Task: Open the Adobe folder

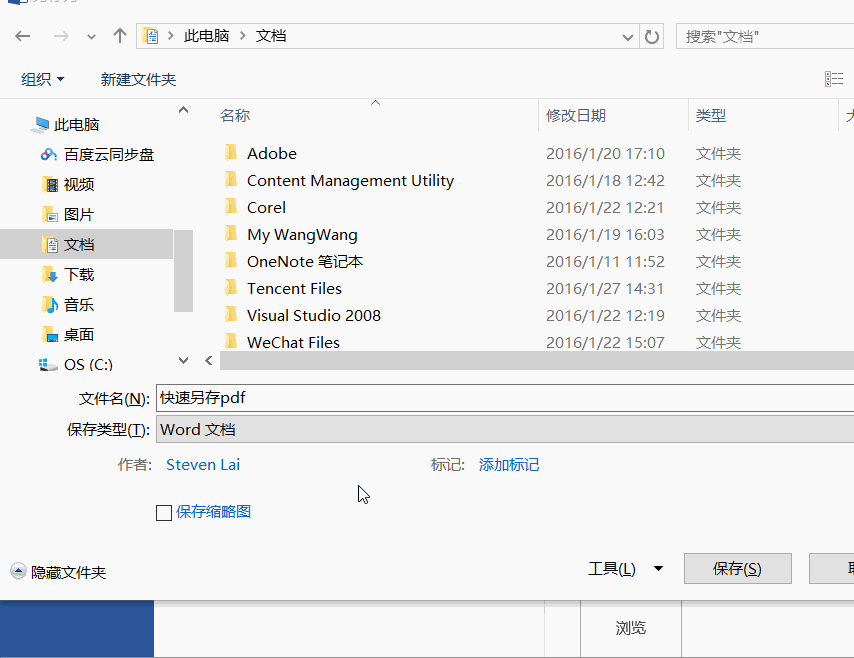Action: [x=271, y=153]
